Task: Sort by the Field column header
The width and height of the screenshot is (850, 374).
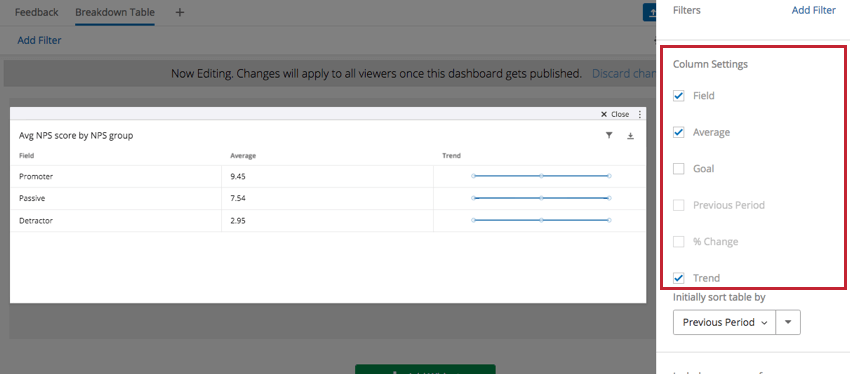Action: 27,156
